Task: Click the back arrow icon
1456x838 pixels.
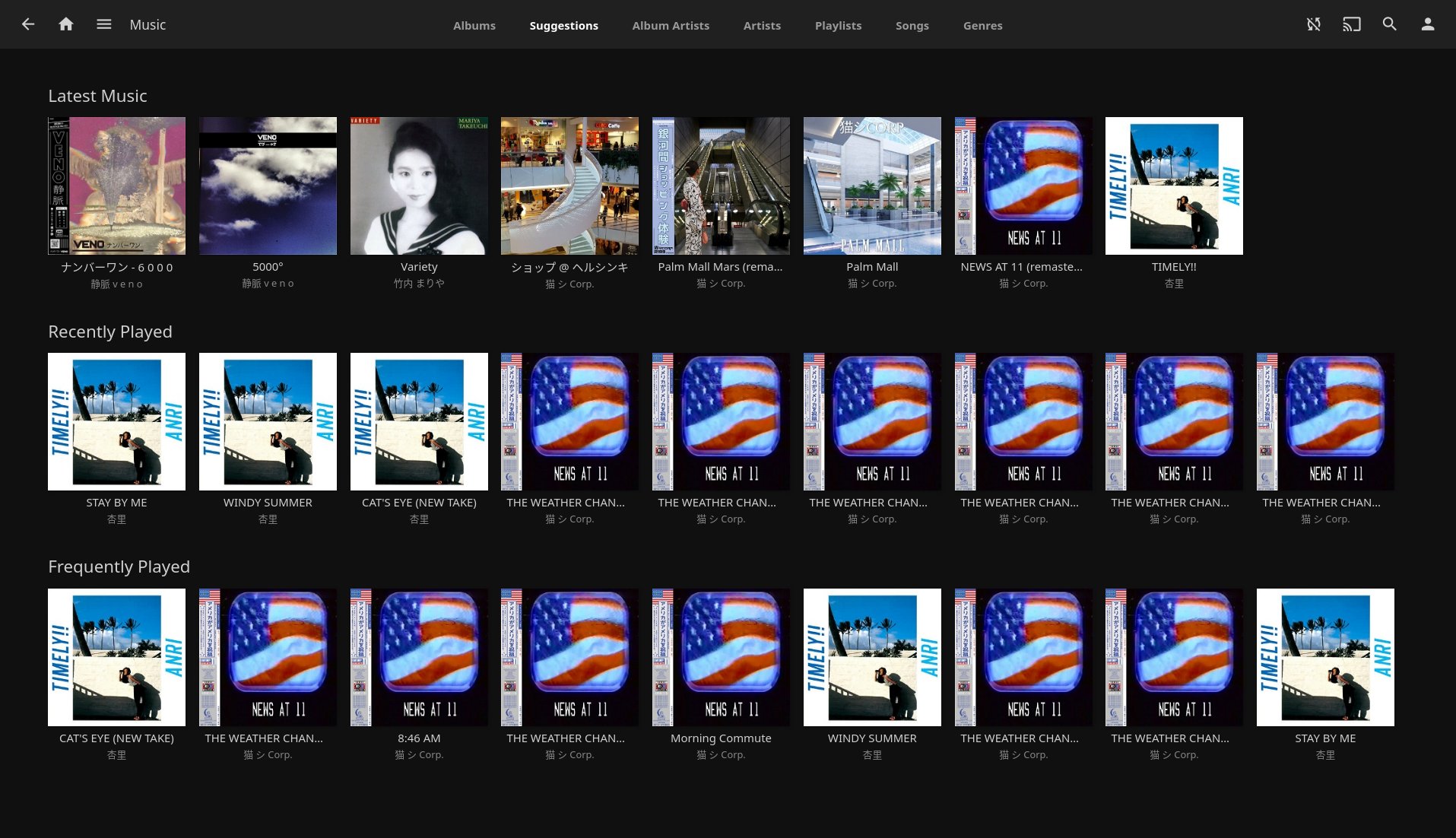Action: click(x=28, y=24)
